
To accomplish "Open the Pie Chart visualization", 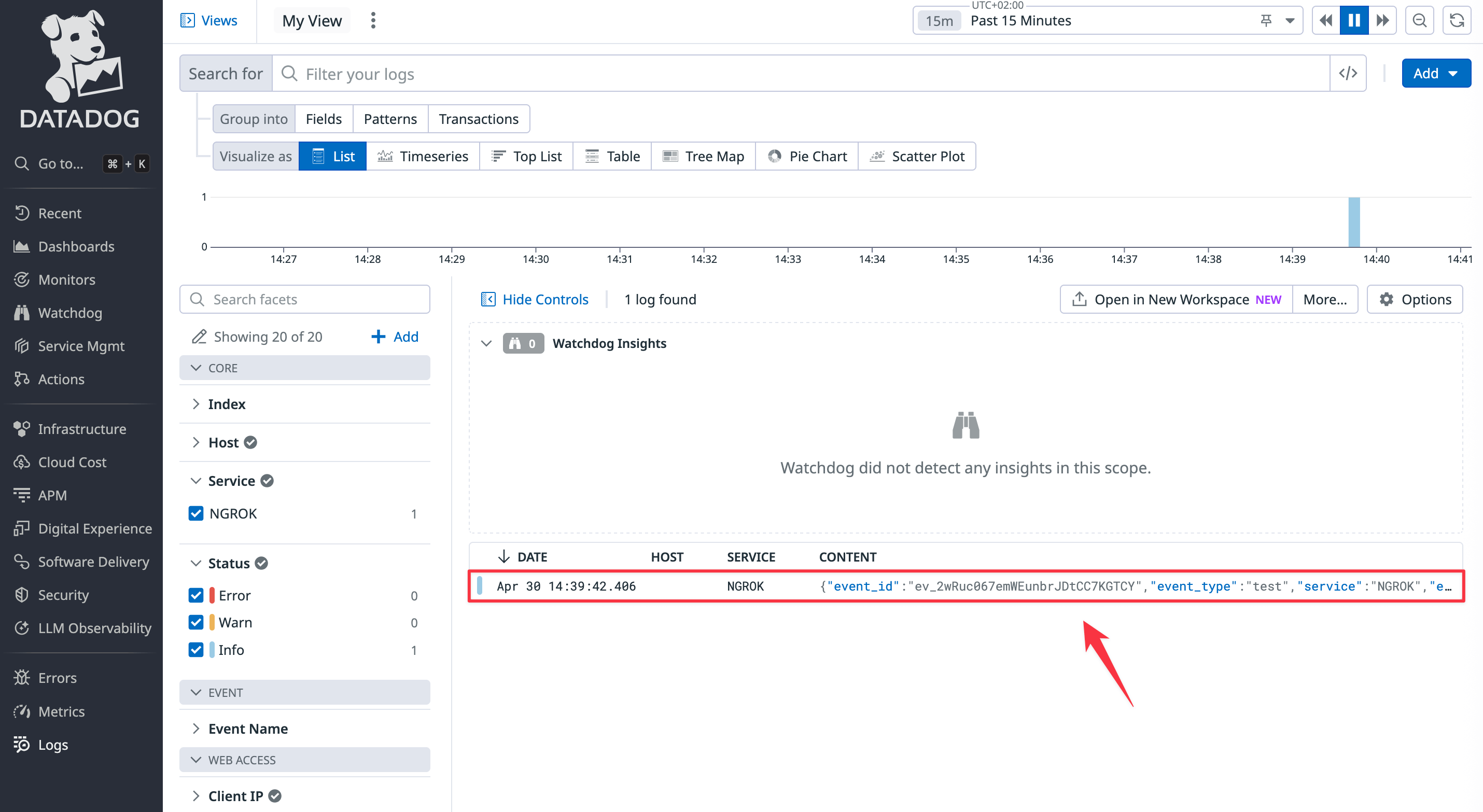I will [806, 156].
